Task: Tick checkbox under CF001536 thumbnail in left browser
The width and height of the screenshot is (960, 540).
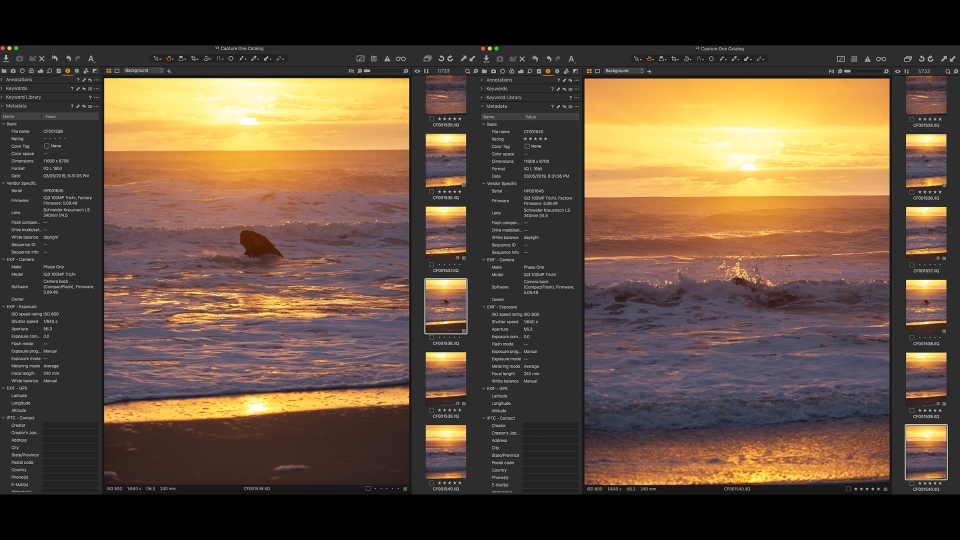Action: 432,192
